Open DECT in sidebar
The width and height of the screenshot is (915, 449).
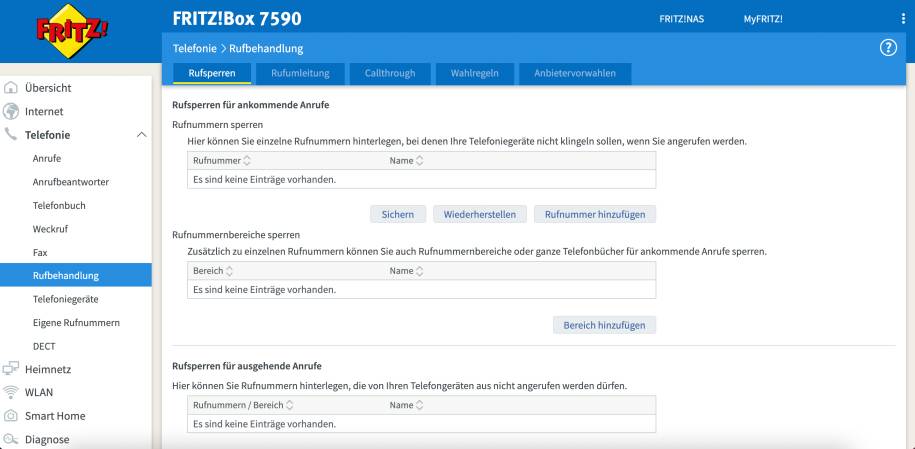[44, 346]
